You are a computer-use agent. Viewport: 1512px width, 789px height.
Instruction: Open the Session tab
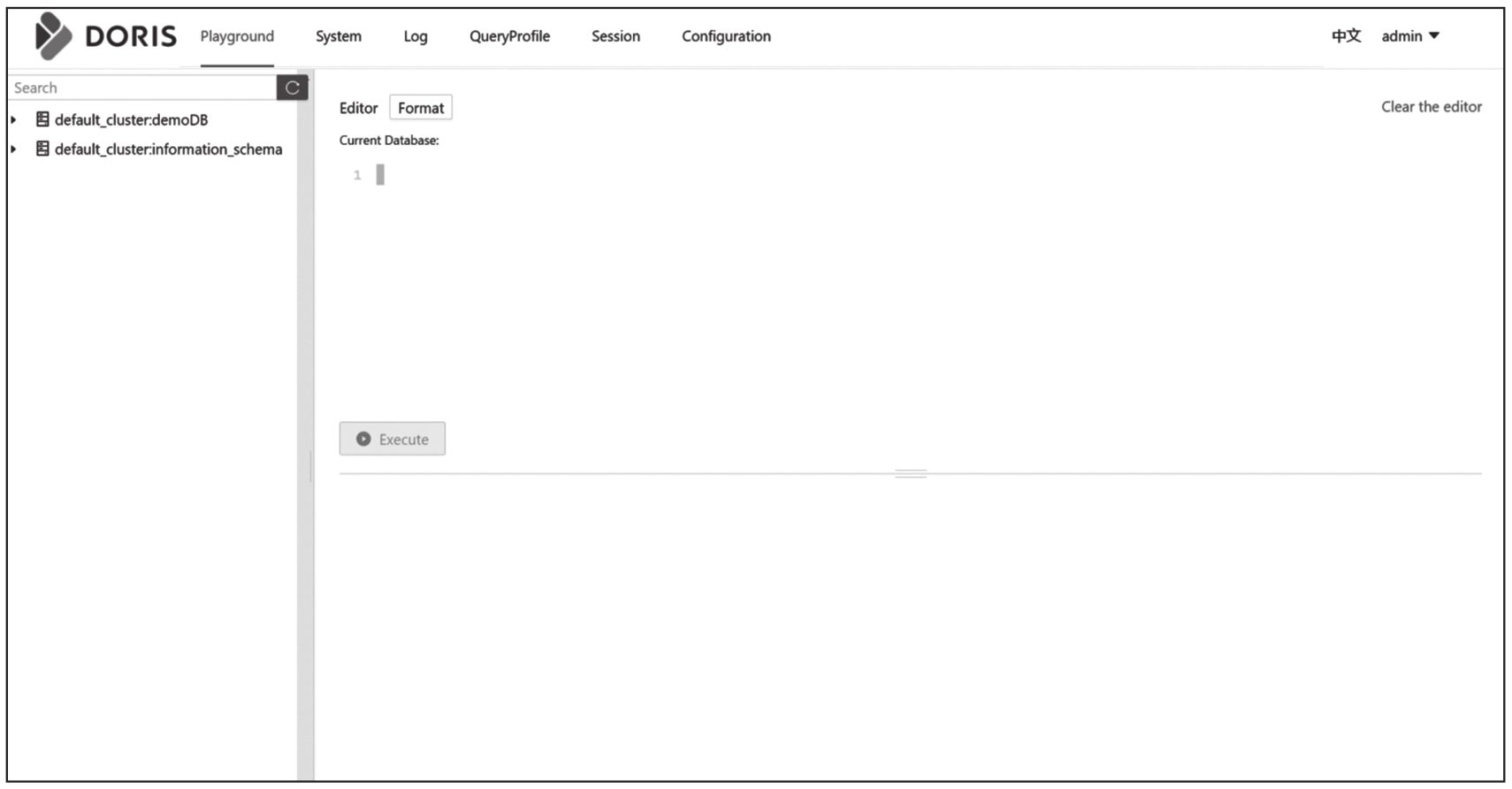[x=615, y=36]
